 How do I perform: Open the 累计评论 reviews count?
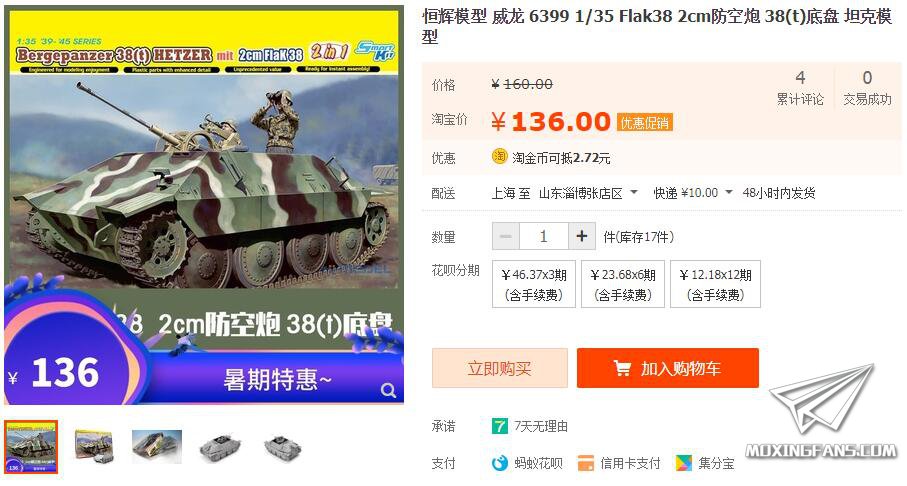click(800, 88)
